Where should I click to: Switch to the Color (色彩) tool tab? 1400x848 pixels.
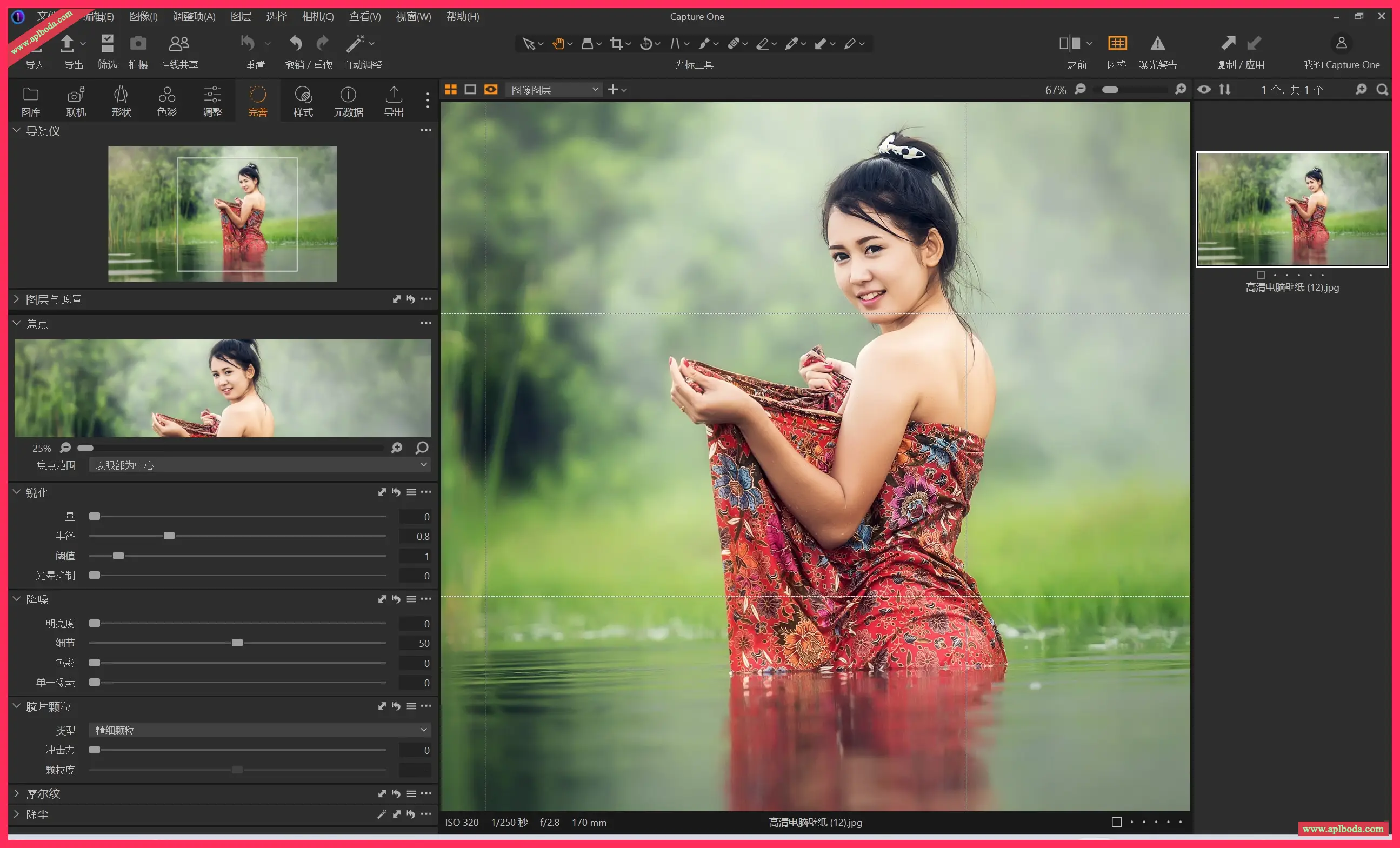(166, 101)
